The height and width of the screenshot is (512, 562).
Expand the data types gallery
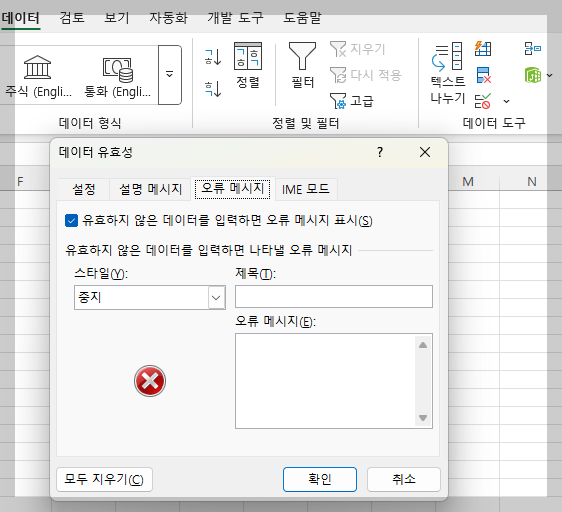[170, 75]
